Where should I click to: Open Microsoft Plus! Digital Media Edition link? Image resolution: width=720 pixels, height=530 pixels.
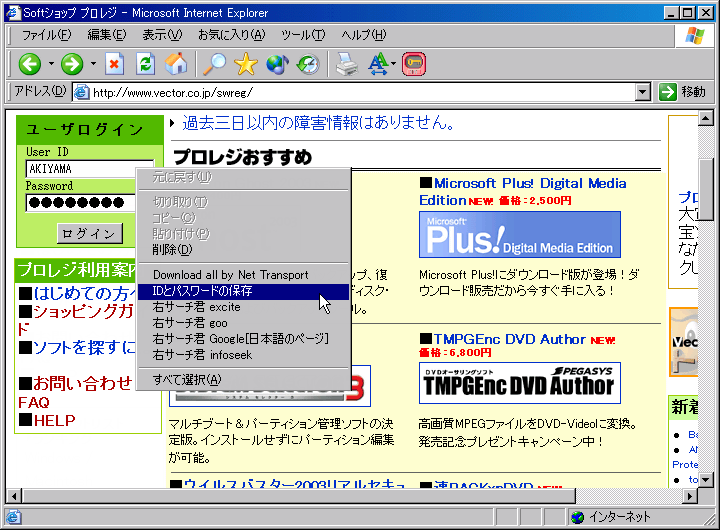[x=523, y=192]
